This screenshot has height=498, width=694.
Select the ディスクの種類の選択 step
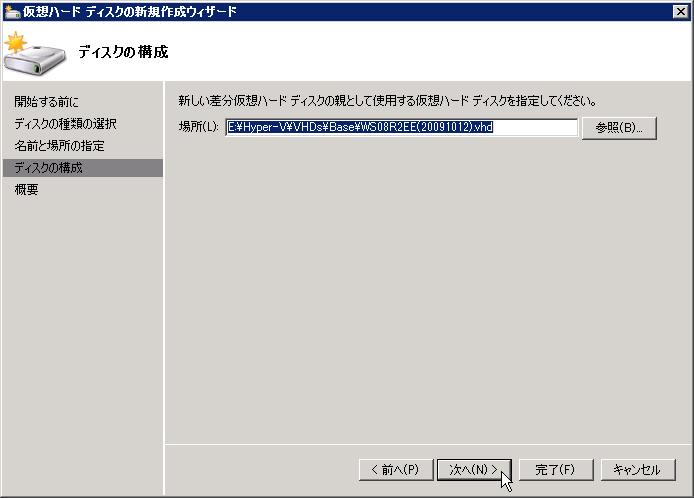click(65, 124)
